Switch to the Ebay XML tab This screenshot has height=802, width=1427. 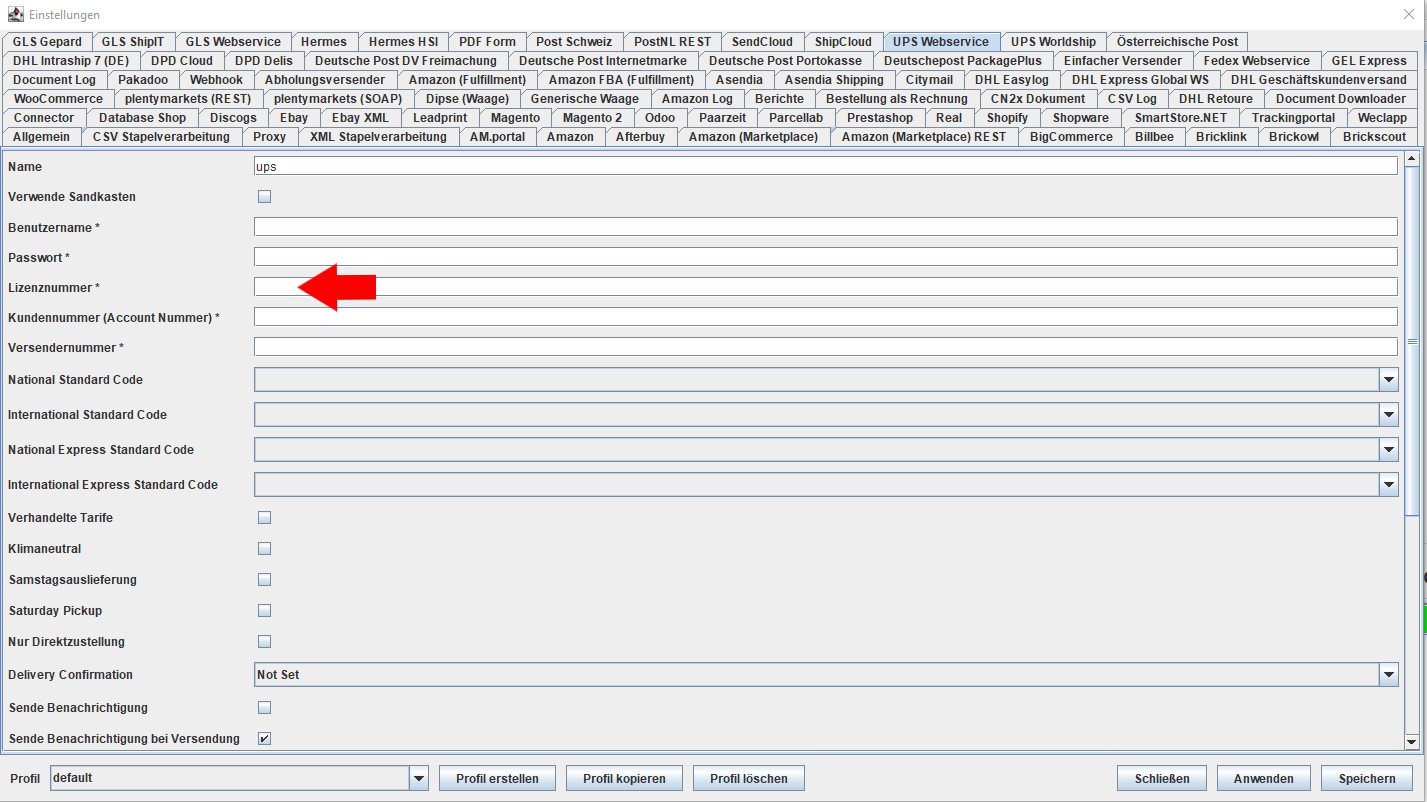360,118
